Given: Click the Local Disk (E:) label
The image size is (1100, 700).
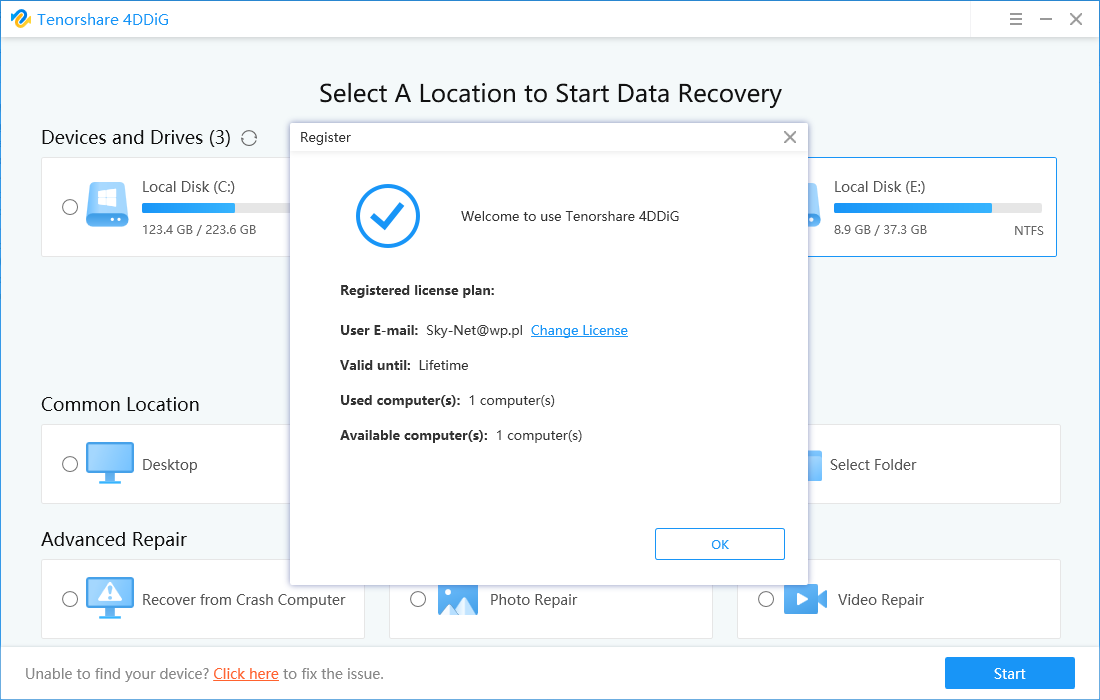Looking at the screenshot, I should click(879, 187).
